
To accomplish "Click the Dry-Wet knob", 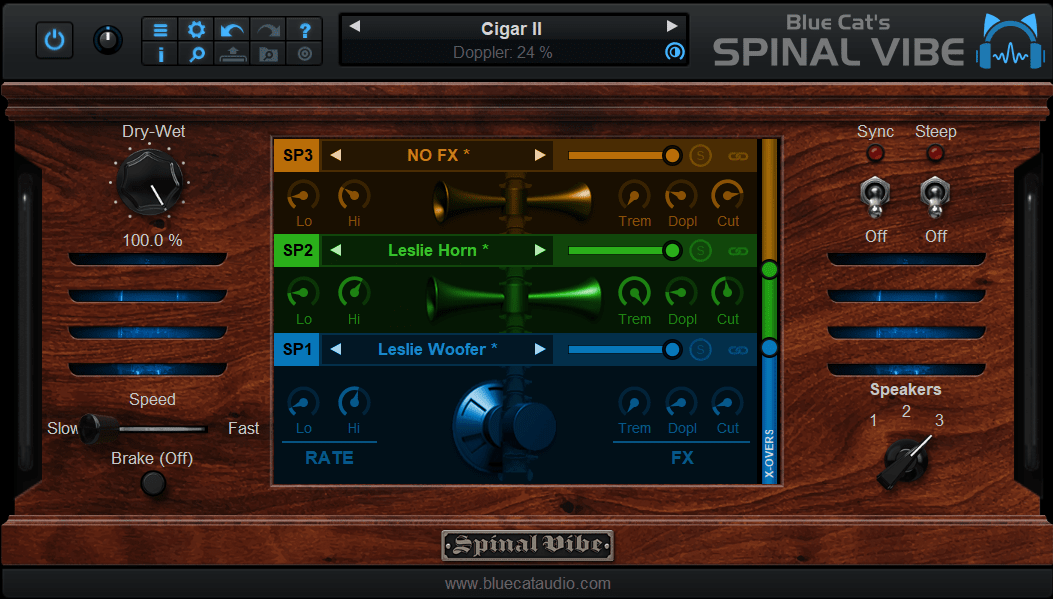I will [150, 186].
